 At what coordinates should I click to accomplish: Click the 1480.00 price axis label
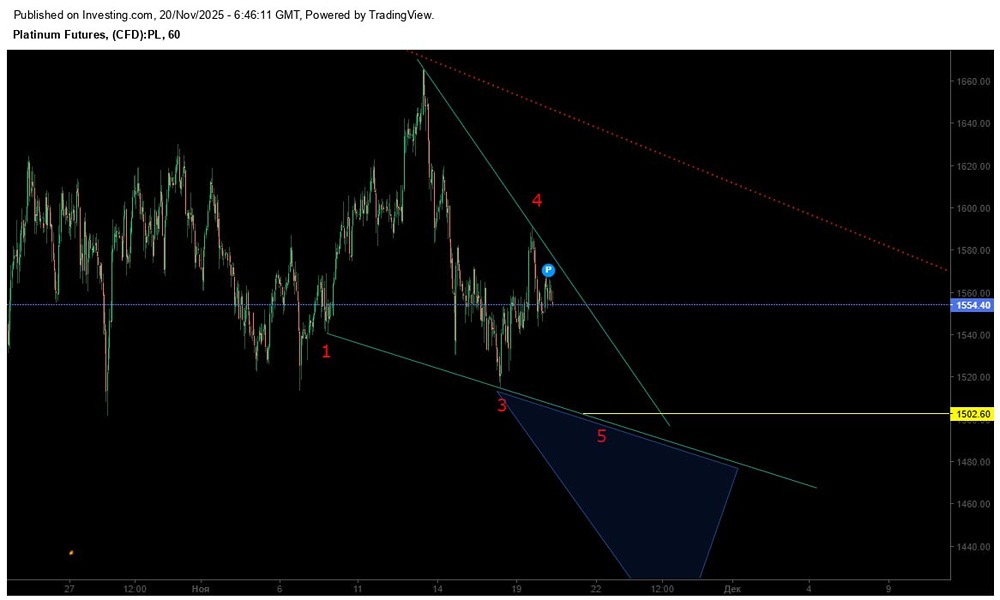972,462
